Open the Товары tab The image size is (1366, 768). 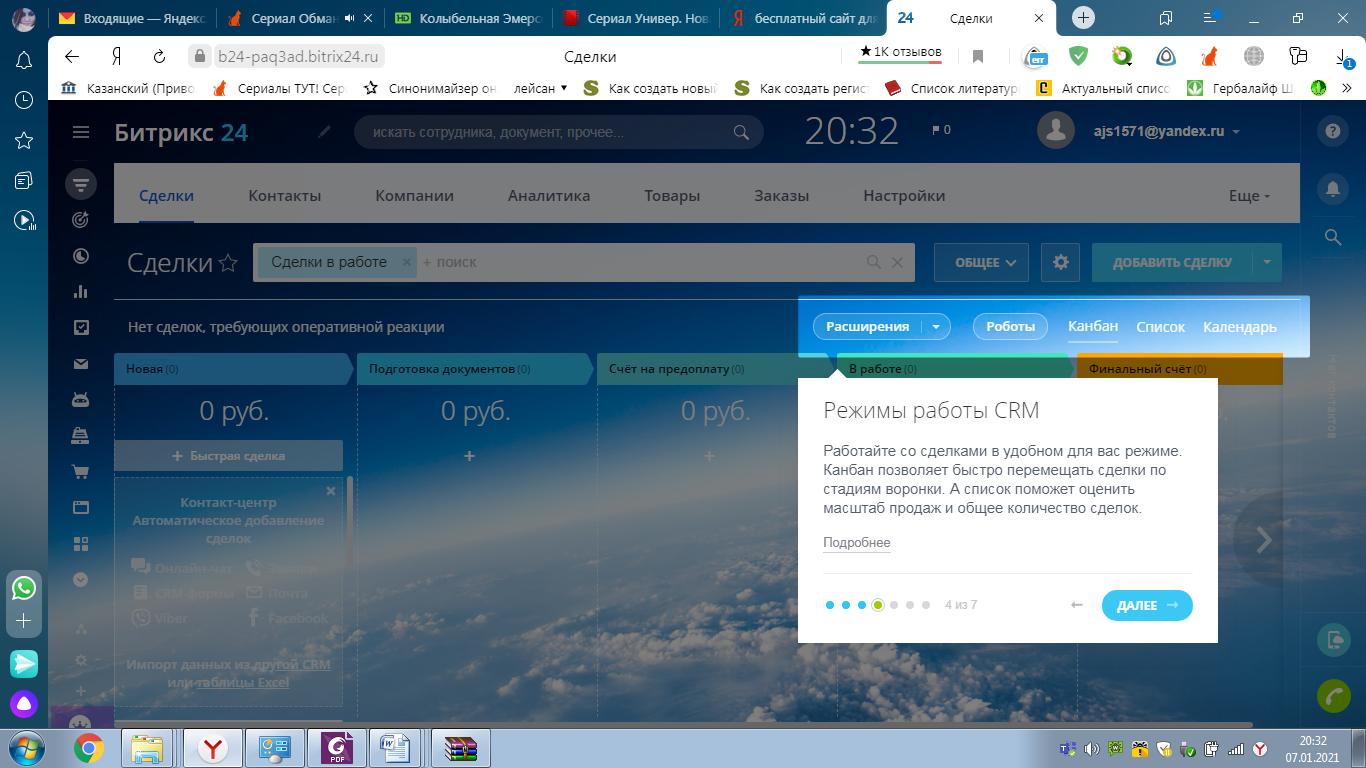click(x=672, y=196)
